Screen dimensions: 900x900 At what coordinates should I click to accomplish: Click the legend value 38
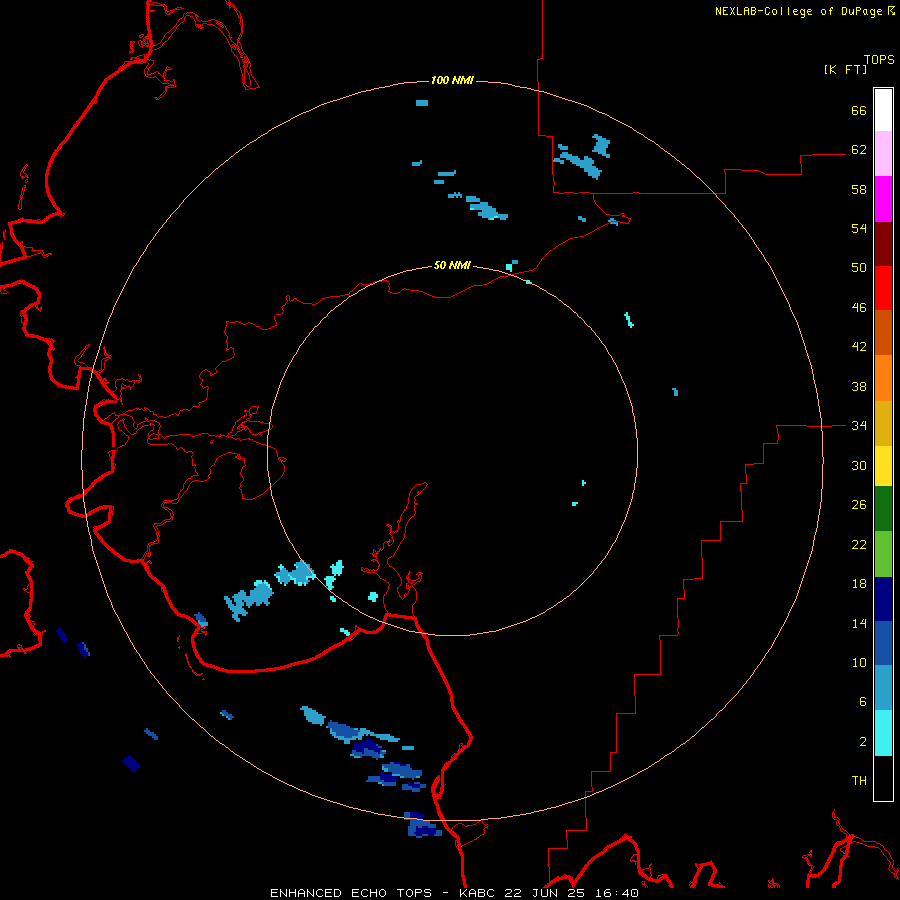(x=859, y=386)
